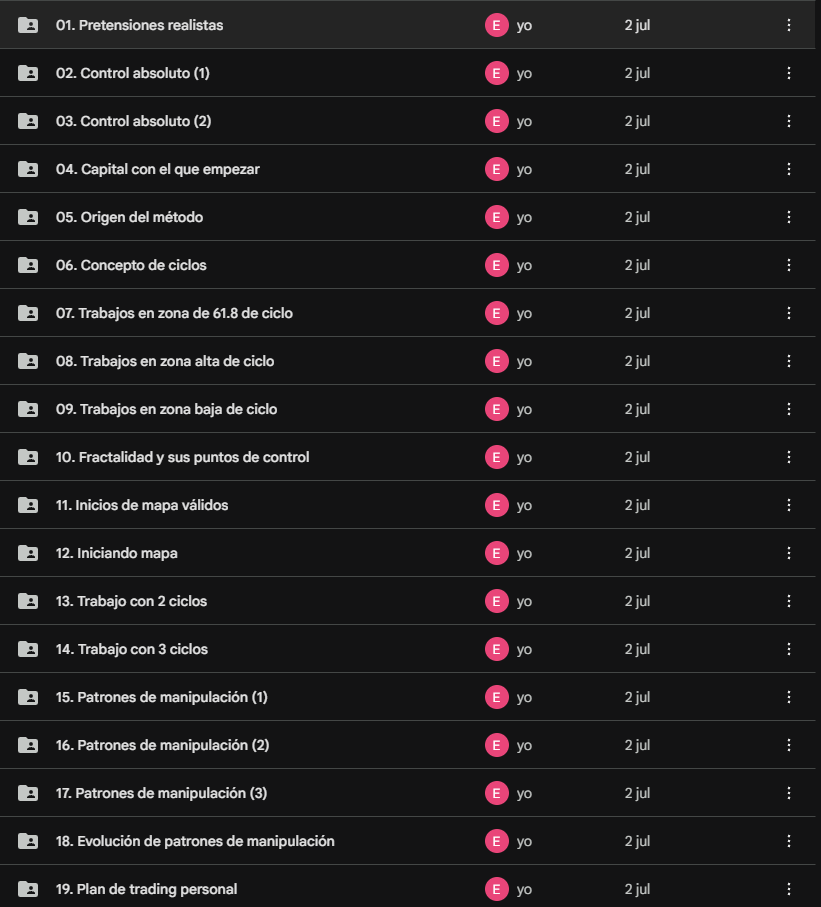The height and width of the screenshot is (907, 821).
Task: Open more actions for 01. Pretensiones realistas
Action: [789, 25]
